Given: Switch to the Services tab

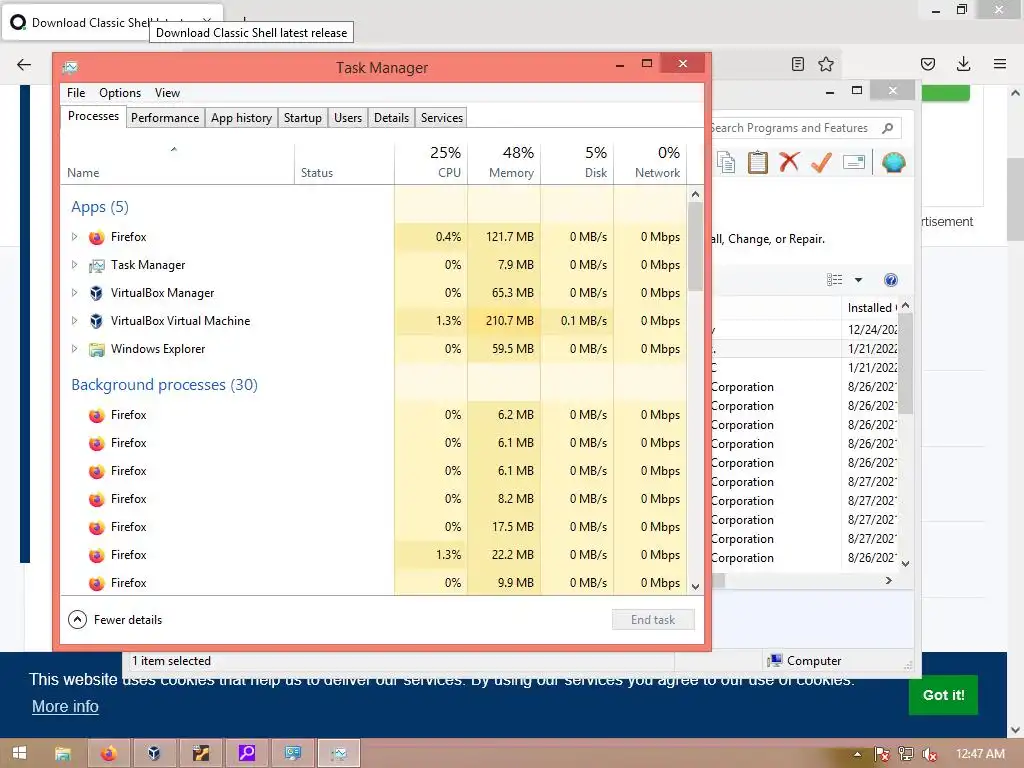Looking at the screenshot, I should coord(441,118).
